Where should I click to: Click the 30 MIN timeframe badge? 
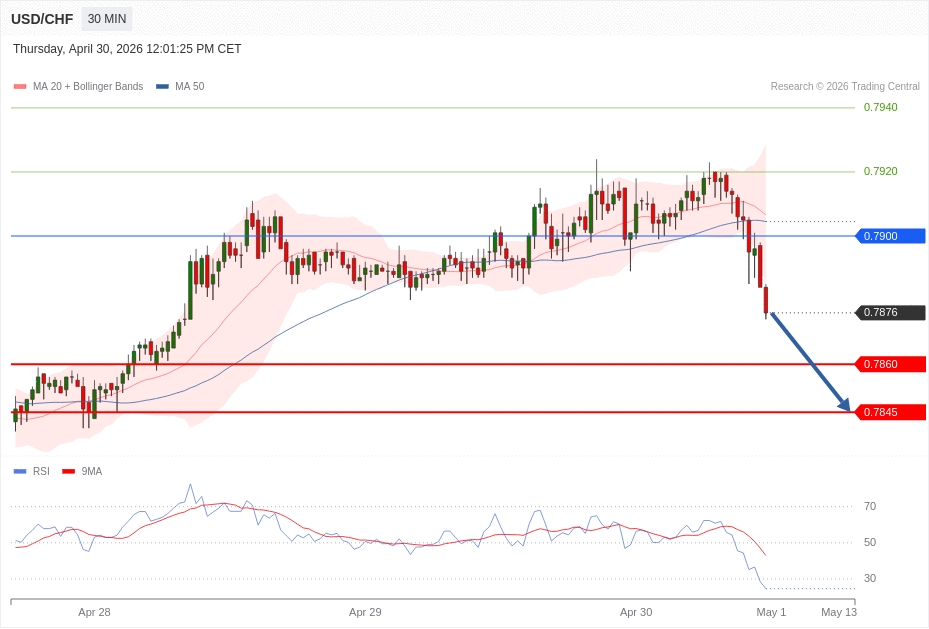point(106,19)
